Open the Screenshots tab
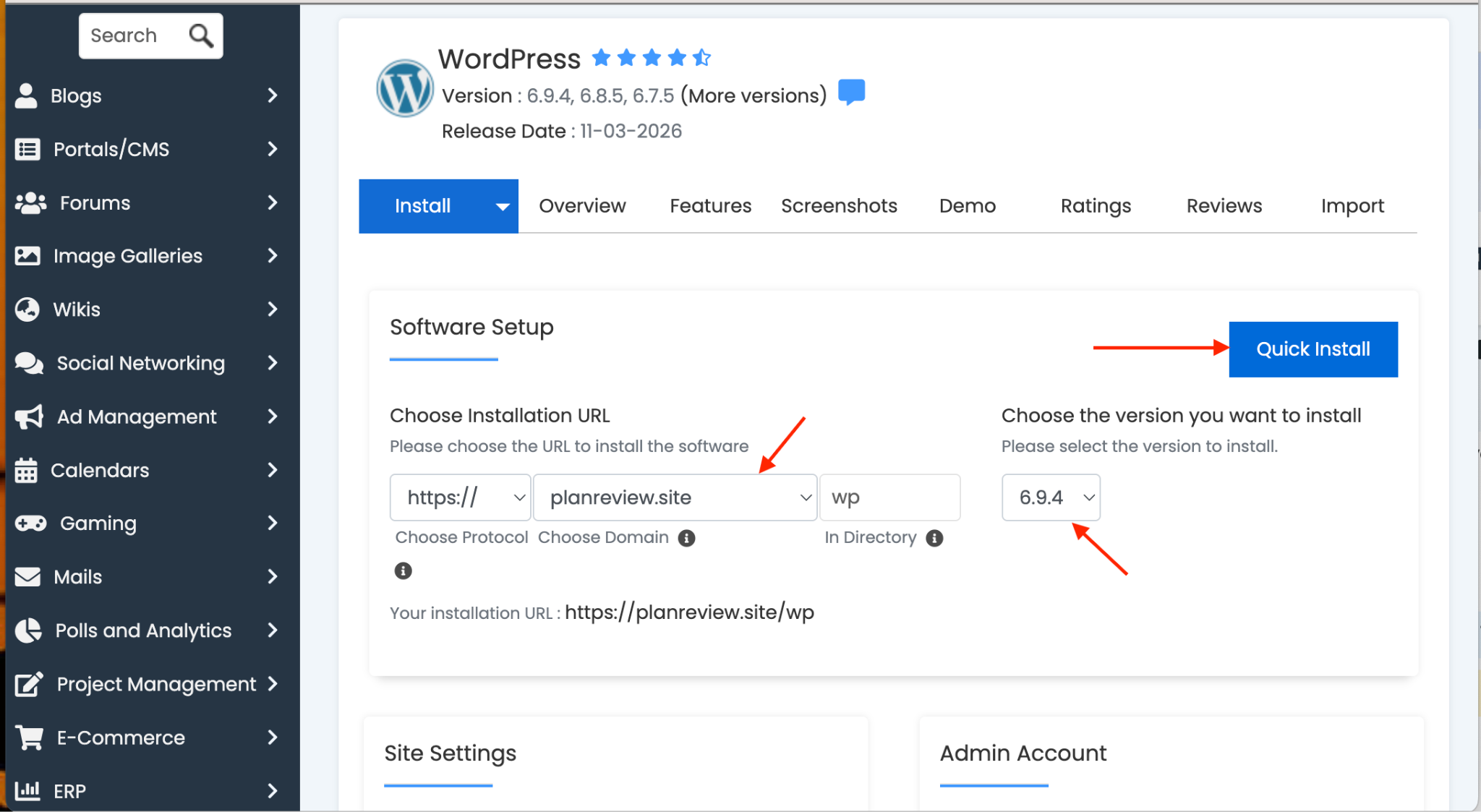 point(839,206)
